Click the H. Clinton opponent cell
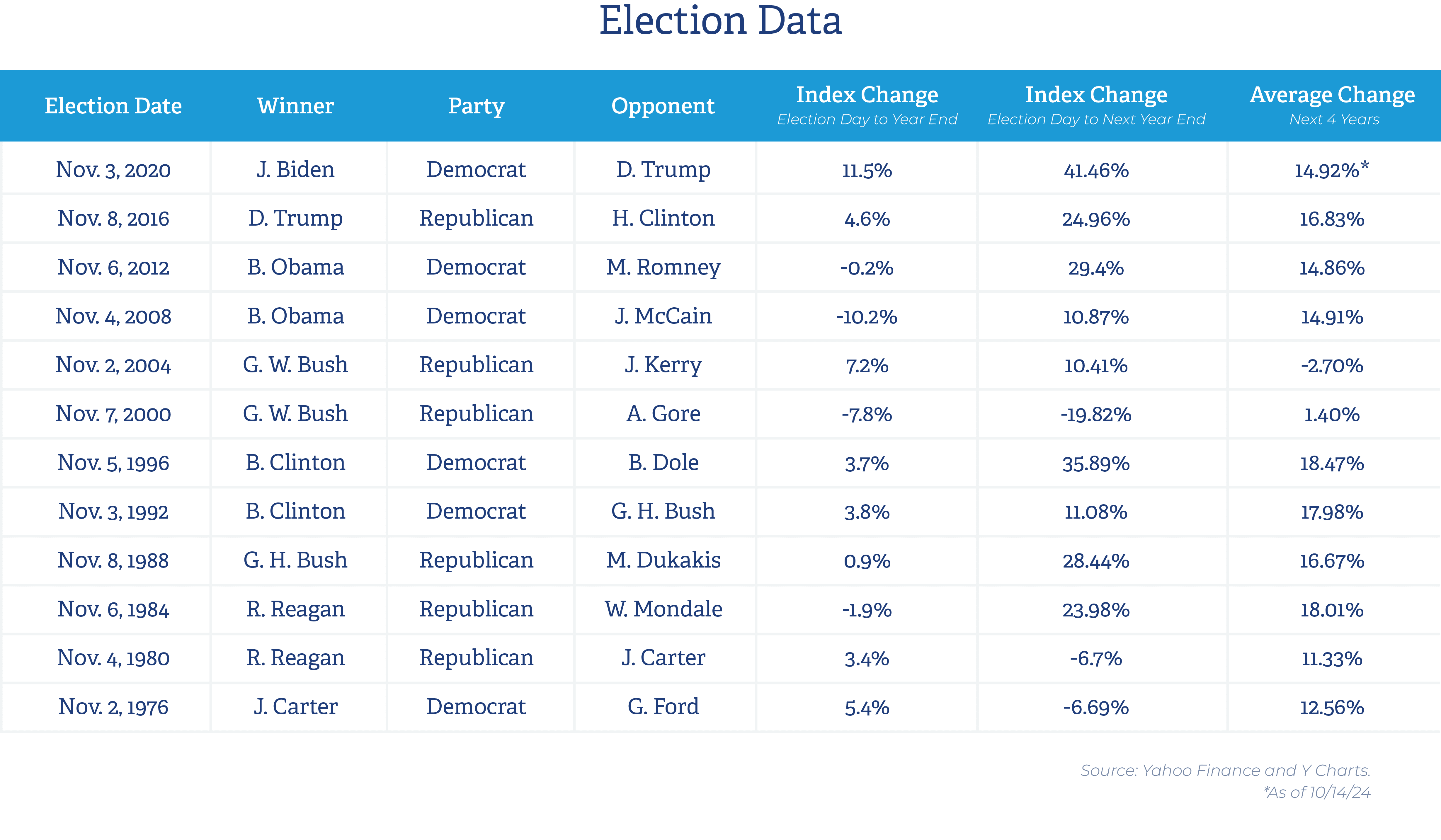This screenshot has height=840, width=1441. pos(663,219)
